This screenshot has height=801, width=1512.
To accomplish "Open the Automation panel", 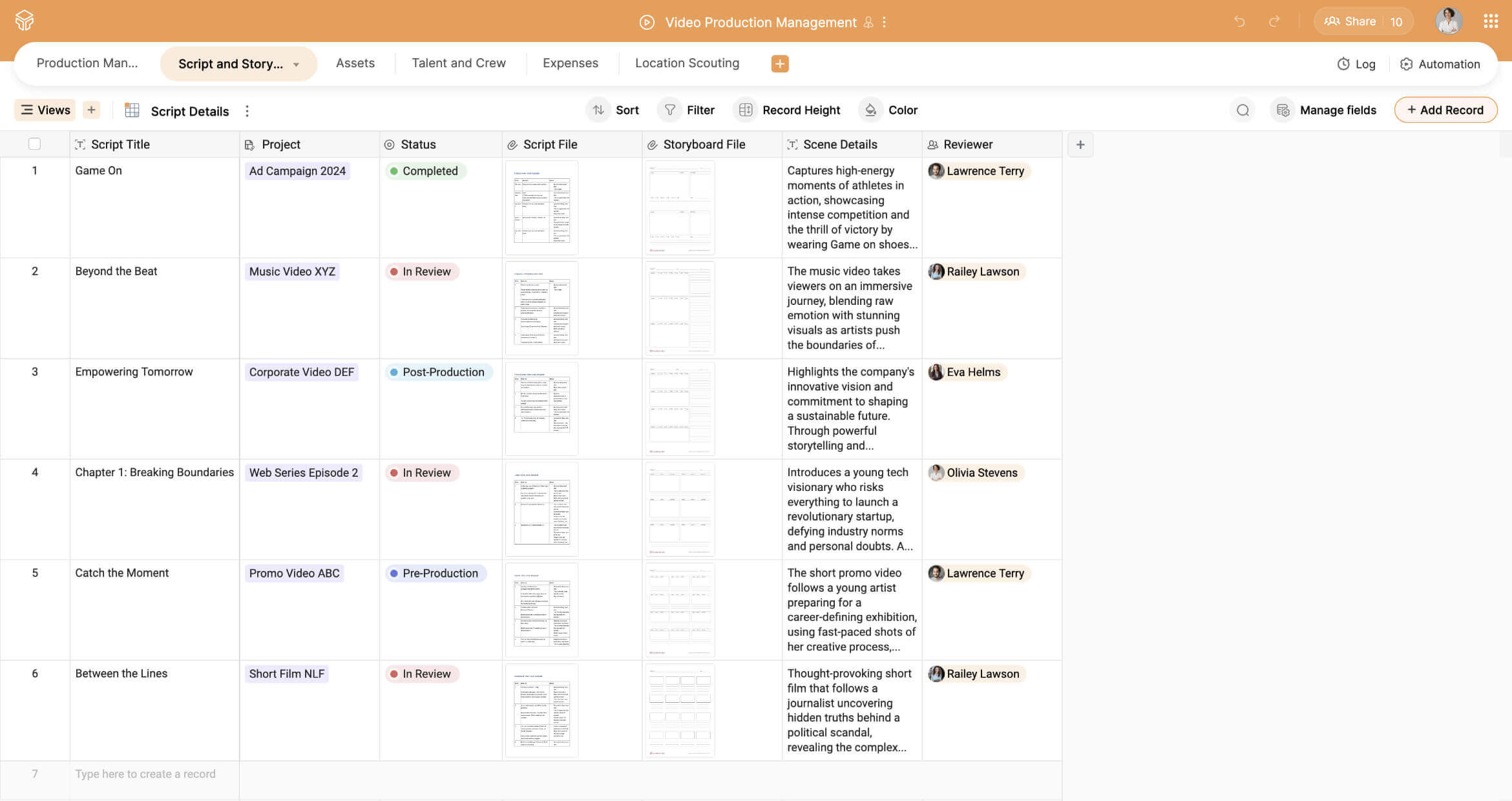I will (1440, 64).
